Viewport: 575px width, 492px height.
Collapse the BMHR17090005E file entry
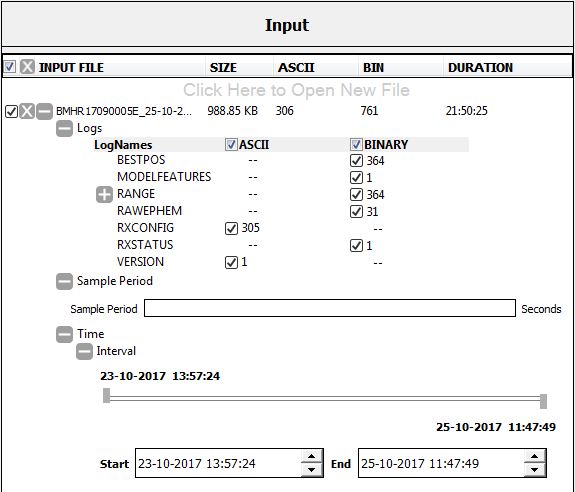click(x=44, y=111)
